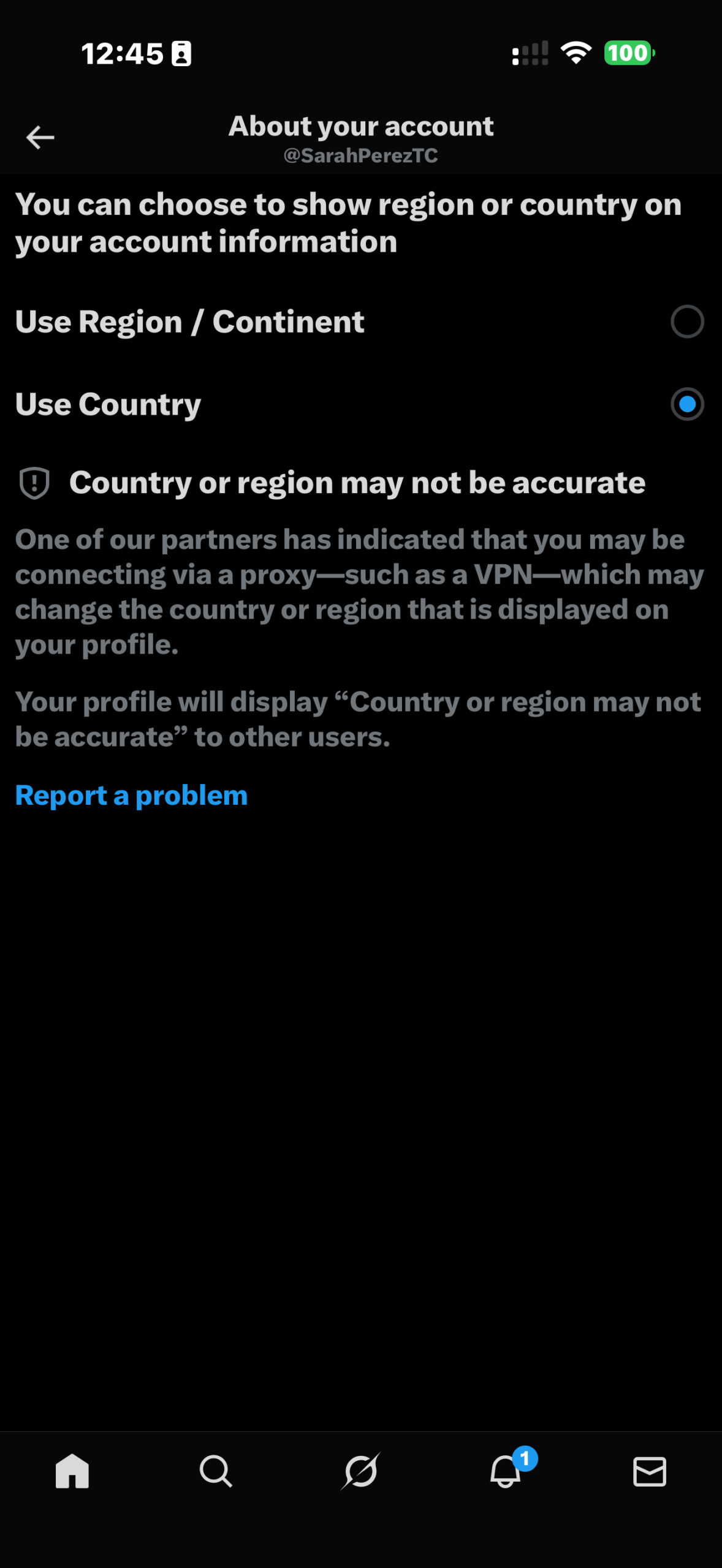The height and width of the screenshot is (1568, 722).
Task: Tap the About your account title
Action: point(361,126)
